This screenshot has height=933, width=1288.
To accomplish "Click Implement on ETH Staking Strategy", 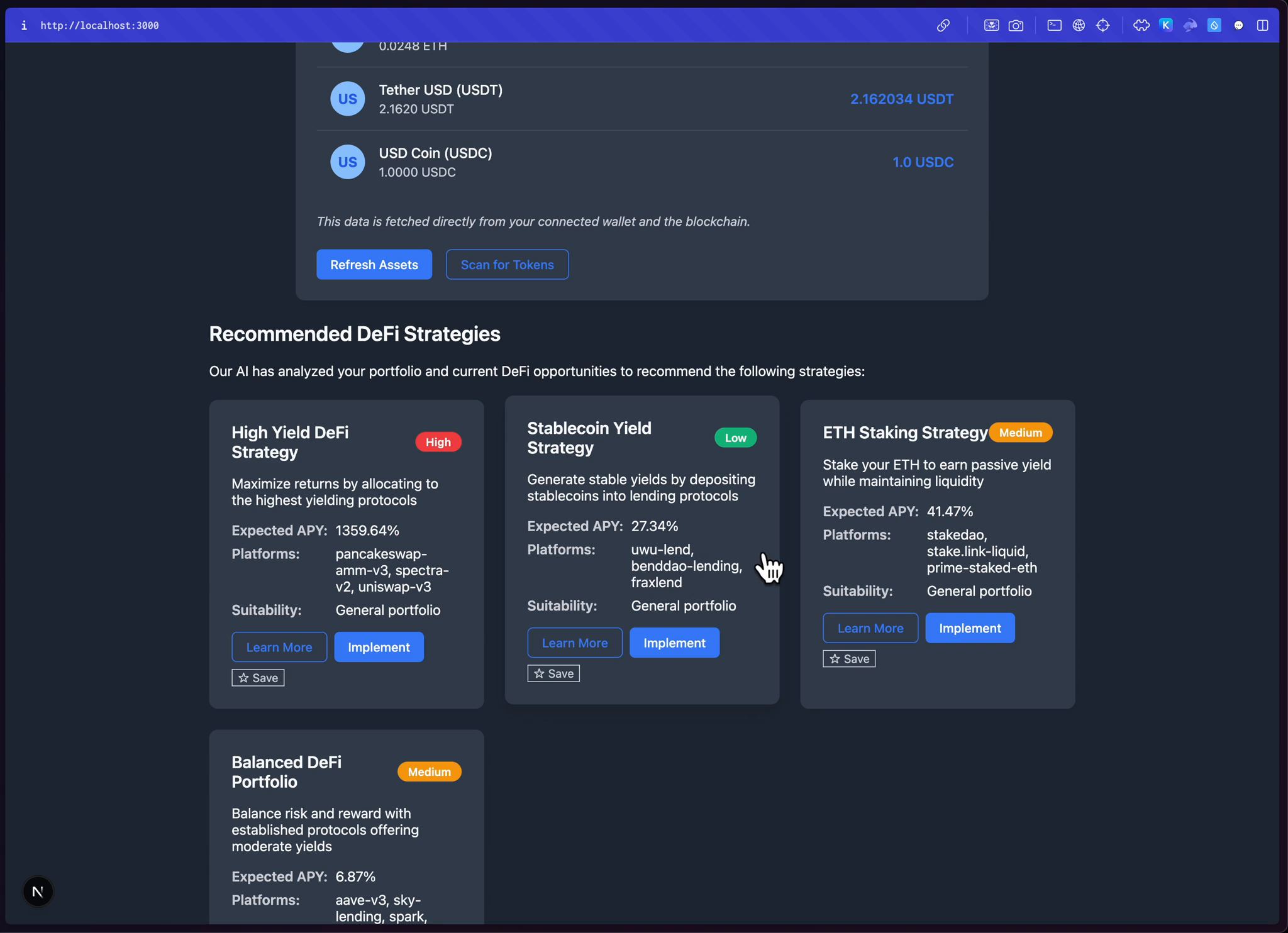I will click(x=970, y=627).
